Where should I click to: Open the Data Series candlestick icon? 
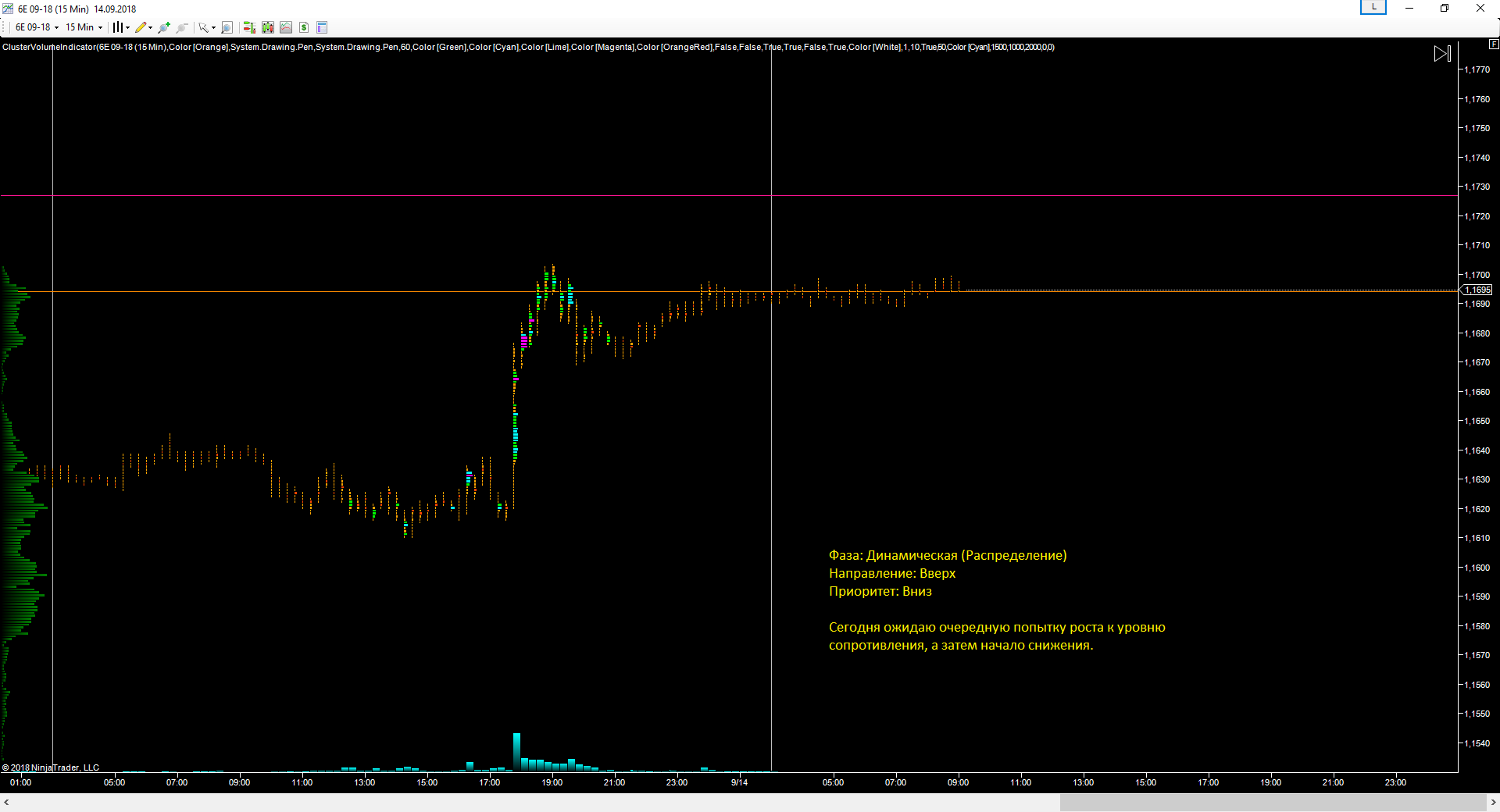pyautogui.click(x=268, y=27)
